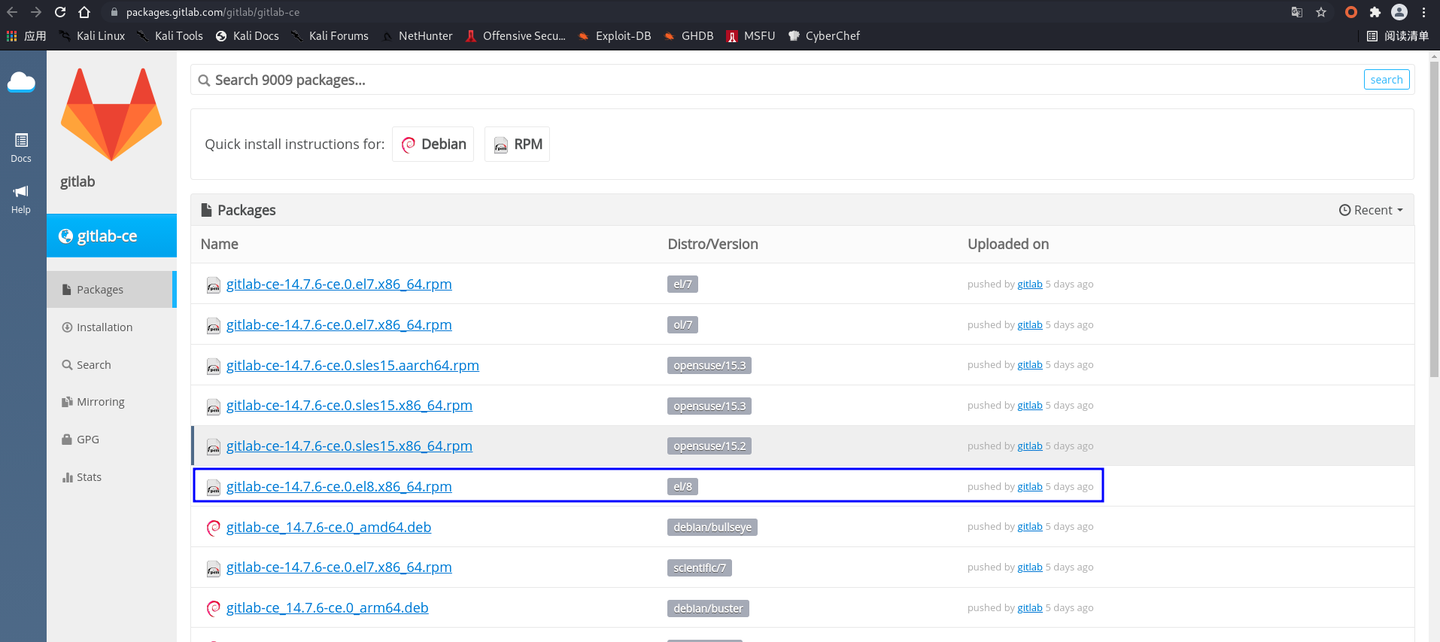The width and height of the screenshot is (1440, 642).
Task: Select Installation in the gitlab-ce sidebar
Action: 104,326
